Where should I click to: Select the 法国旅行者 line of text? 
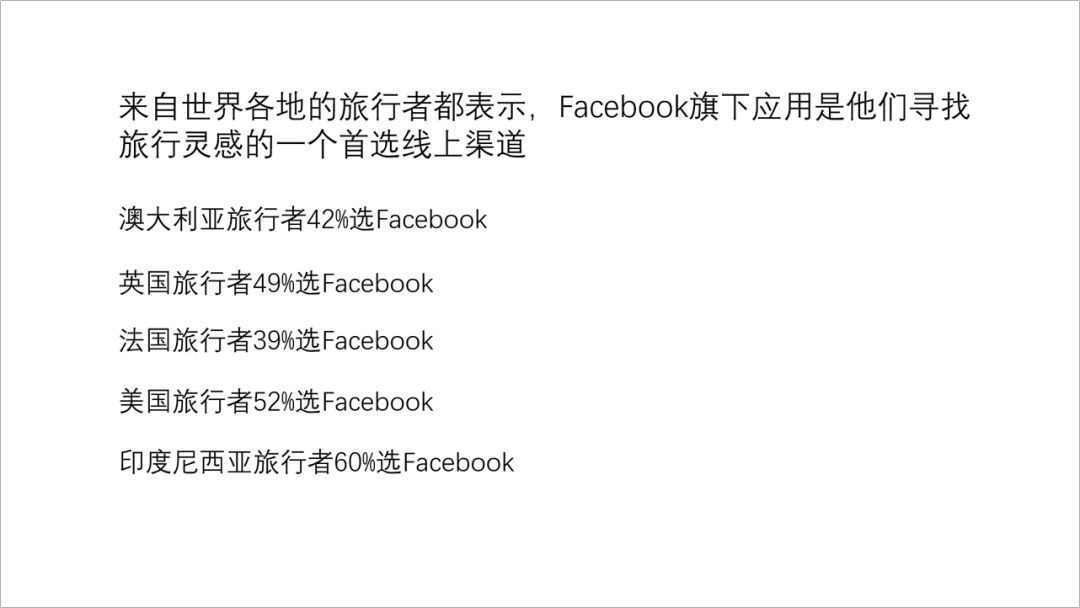point(276,341)
